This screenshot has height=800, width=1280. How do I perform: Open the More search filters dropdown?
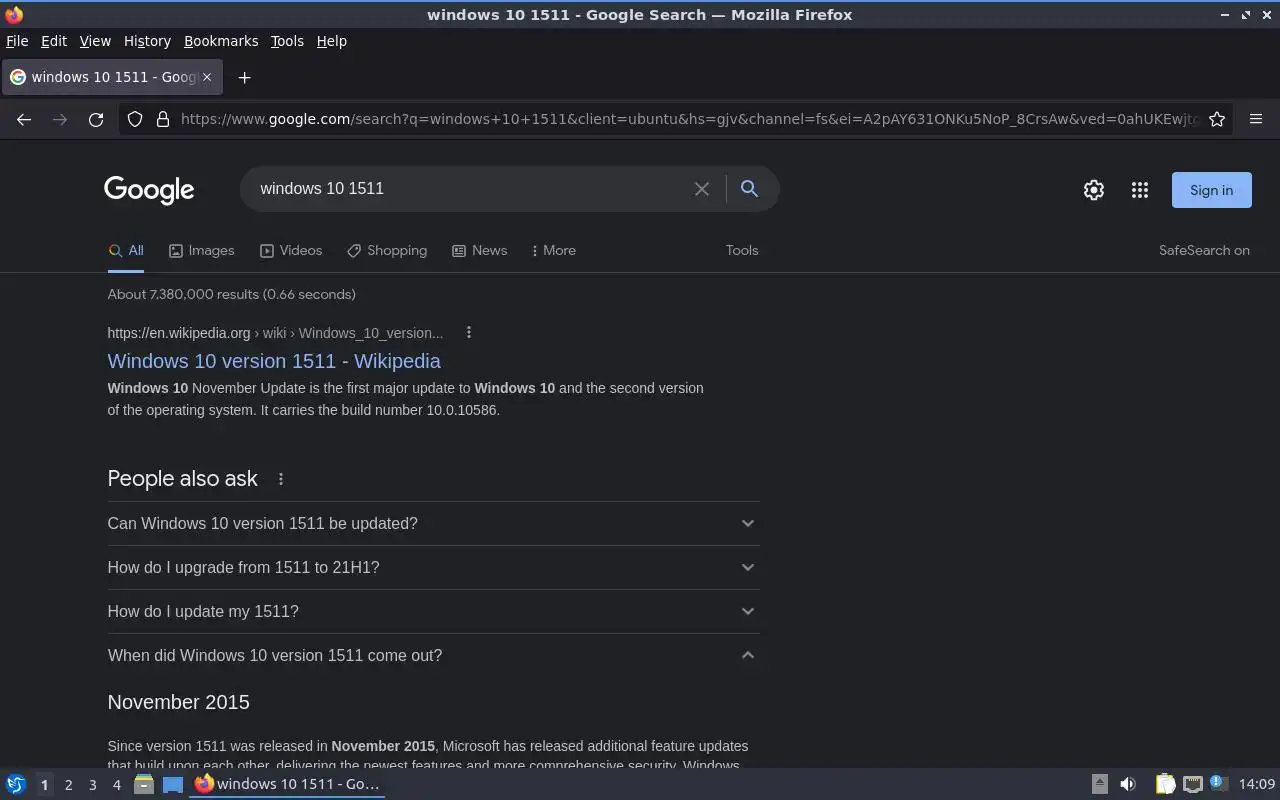[553, 251]
